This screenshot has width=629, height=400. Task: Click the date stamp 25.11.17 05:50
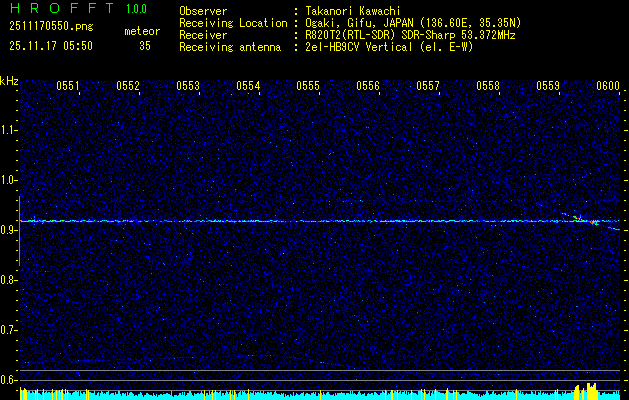click(51, 46)
